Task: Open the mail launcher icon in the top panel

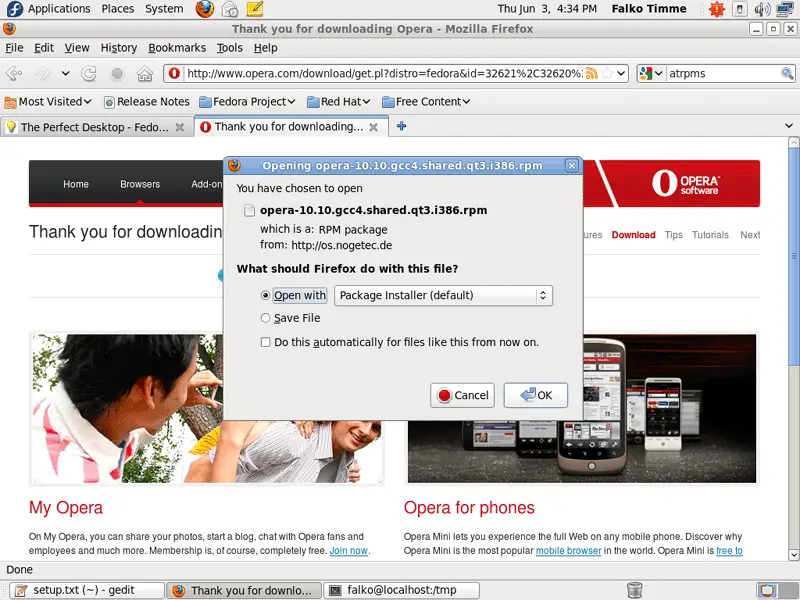Action: coord(230,9)
